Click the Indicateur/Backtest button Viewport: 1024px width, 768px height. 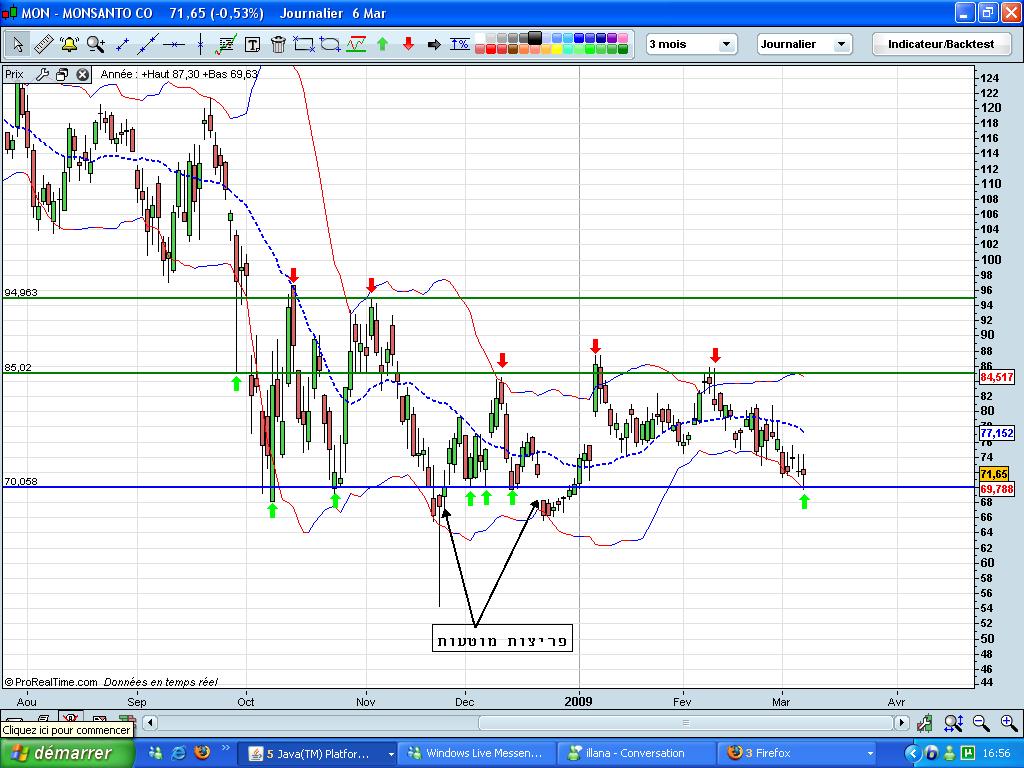click(940, 44)
